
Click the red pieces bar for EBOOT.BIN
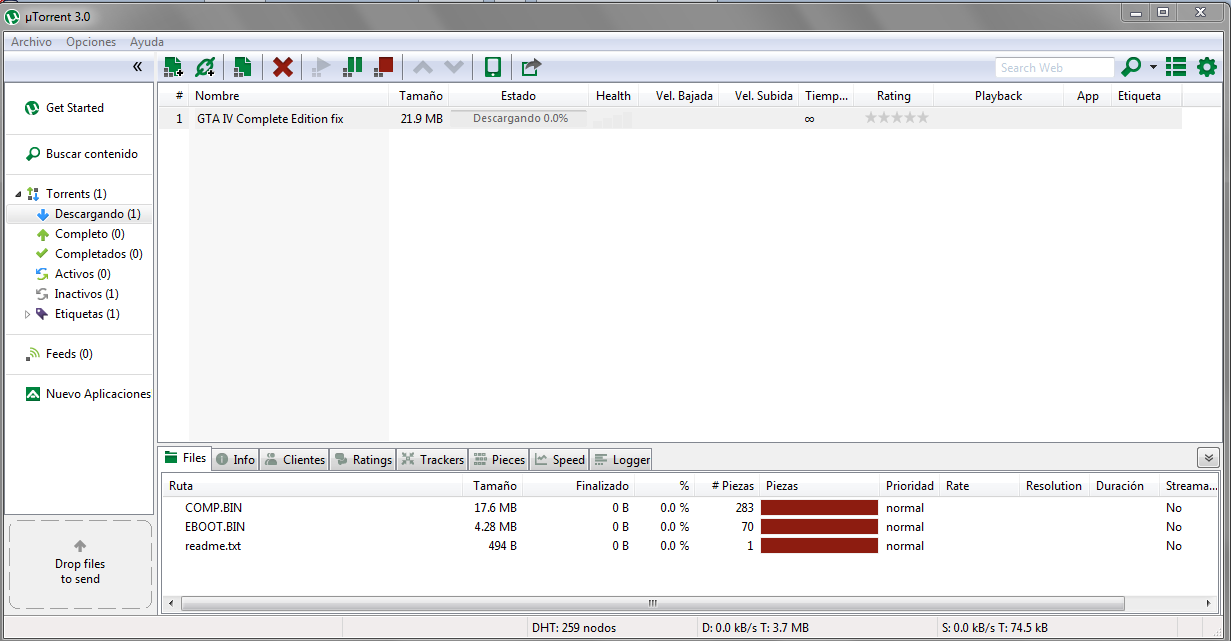[819, 527]
